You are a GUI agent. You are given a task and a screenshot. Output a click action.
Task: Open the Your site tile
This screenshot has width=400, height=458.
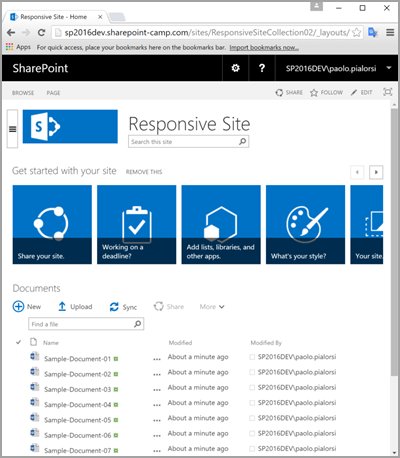[x=367, y=225]
